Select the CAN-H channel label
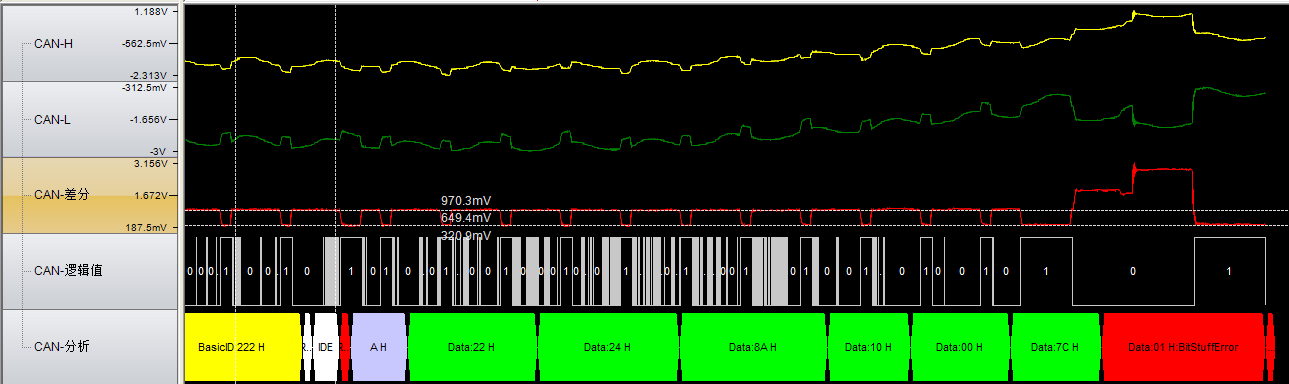This screenshot has height=384, width=1289. [x=54, y=43]
